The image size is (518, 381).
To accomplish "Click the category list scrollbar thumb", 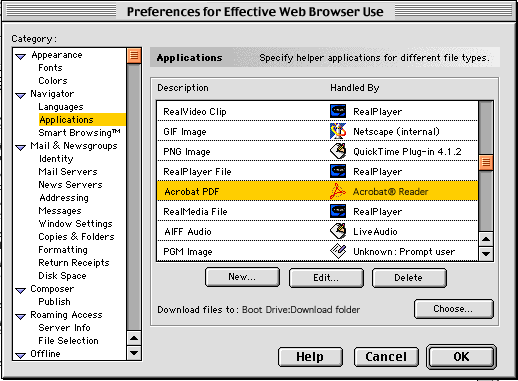I will tap(134, 56).
